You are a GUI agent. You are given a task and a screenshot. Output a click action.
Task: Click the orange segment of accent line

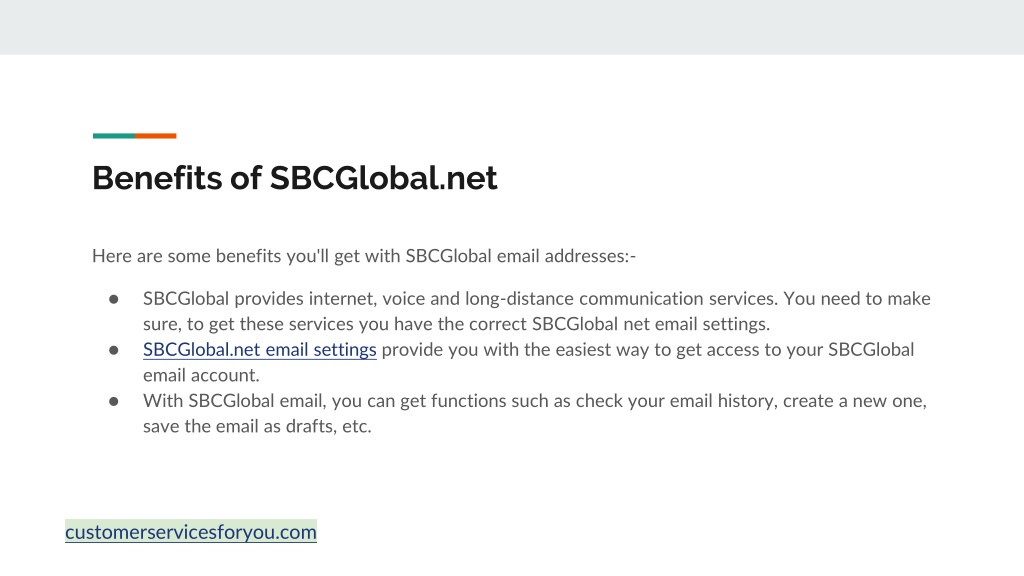[155, 136]
